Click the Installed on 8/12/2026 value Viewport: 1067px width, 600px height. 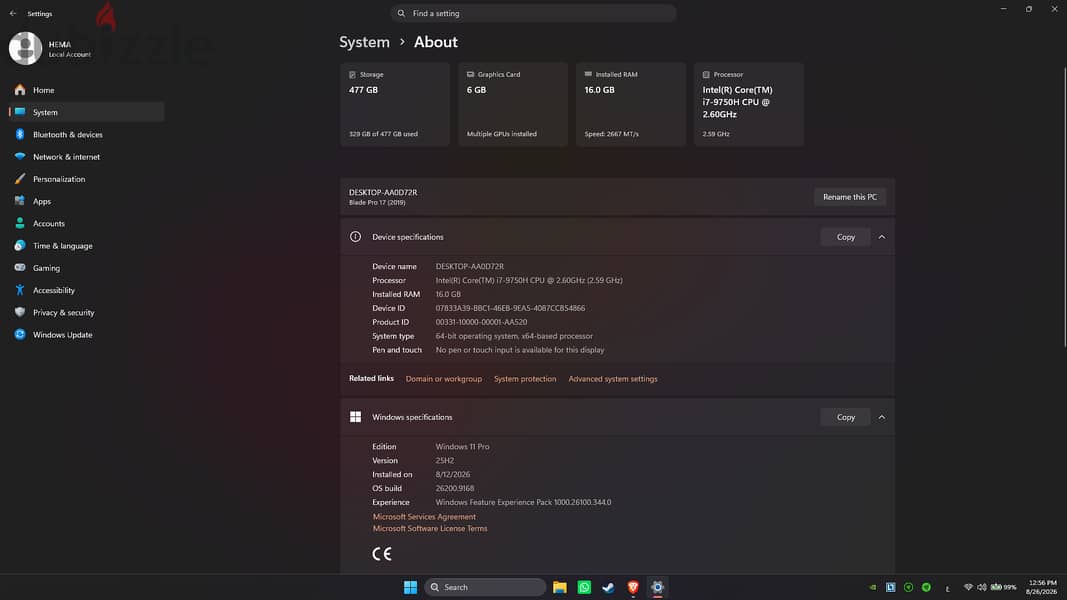(x=453, y=475)
